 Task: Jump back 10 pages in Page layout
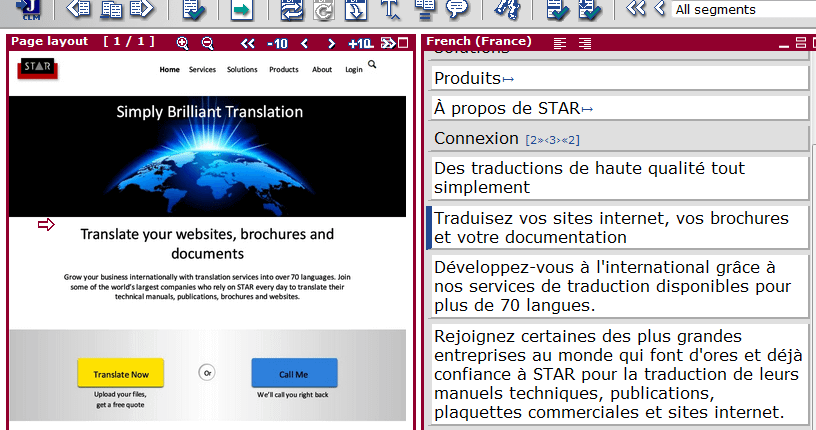pyautogui.click(x=277, y=44)
